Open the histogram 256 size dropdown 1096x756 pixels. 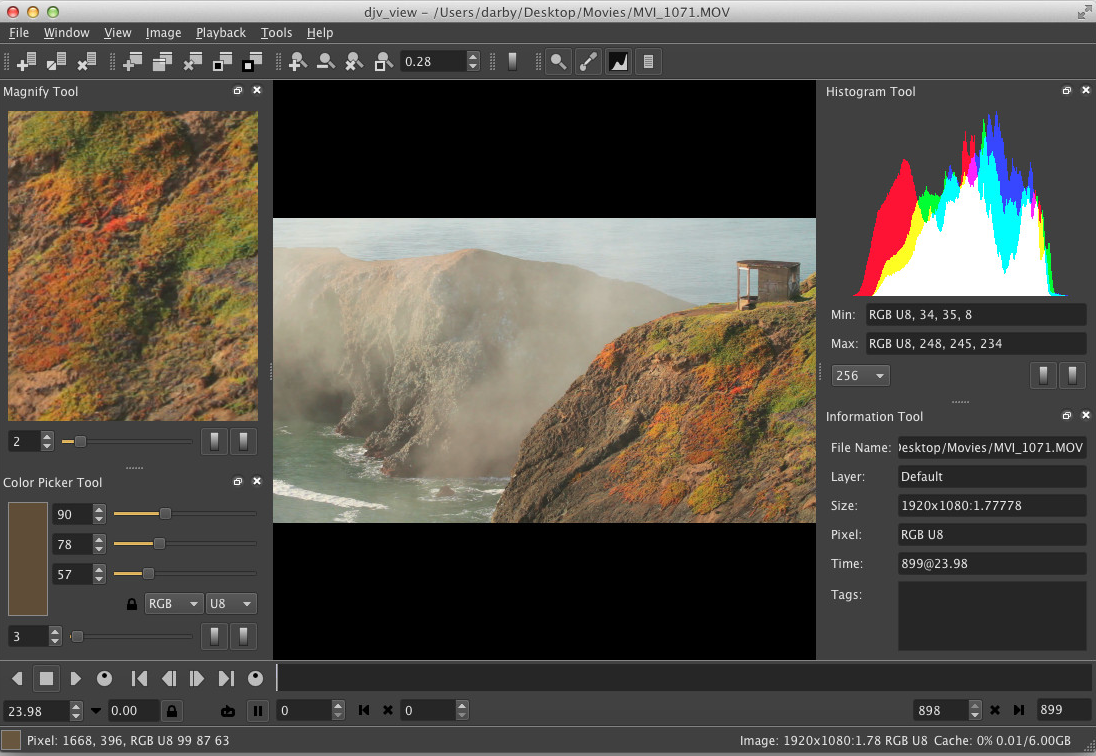click(860, 376)
